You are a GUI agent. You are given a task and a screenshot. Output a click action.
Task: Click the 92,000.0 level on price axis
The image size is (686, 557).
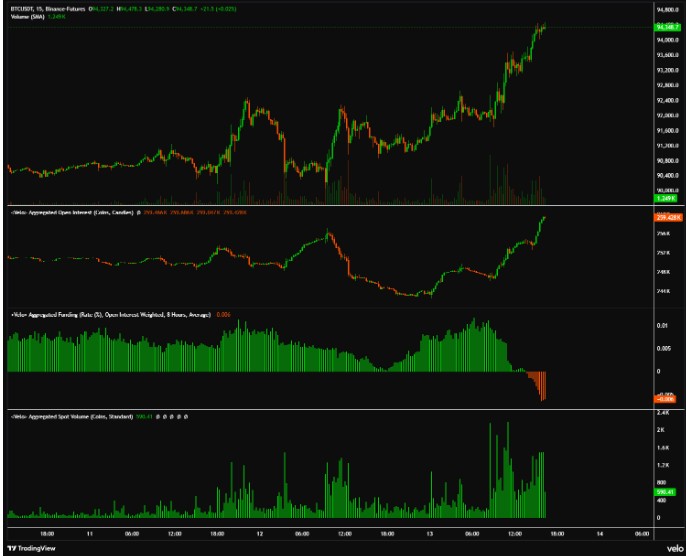[667, 100]
